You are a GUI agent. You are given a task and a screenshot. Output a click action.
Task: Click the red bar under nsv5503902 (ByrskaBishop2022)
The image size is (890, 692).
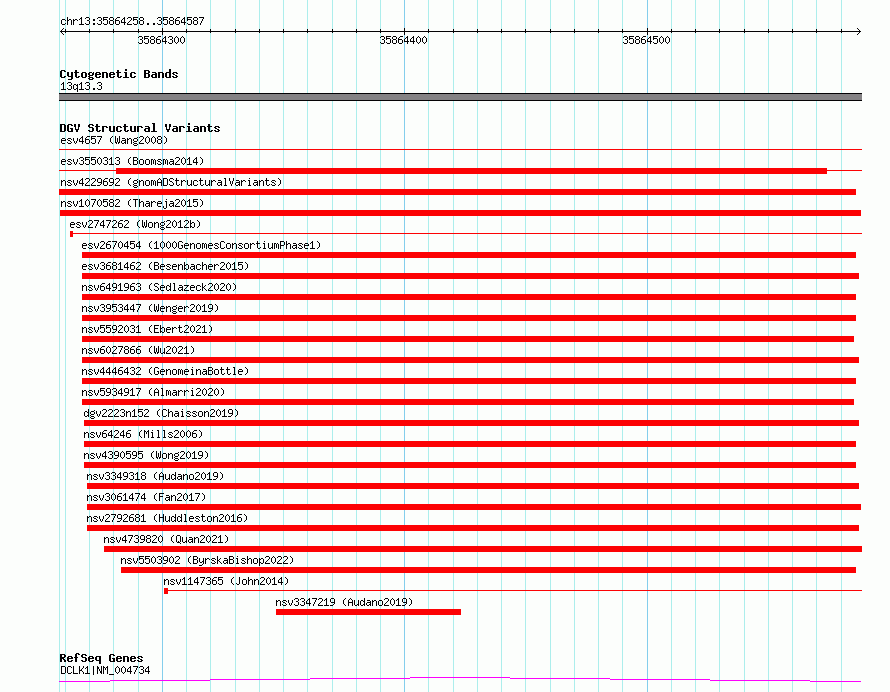pos(488,570)
